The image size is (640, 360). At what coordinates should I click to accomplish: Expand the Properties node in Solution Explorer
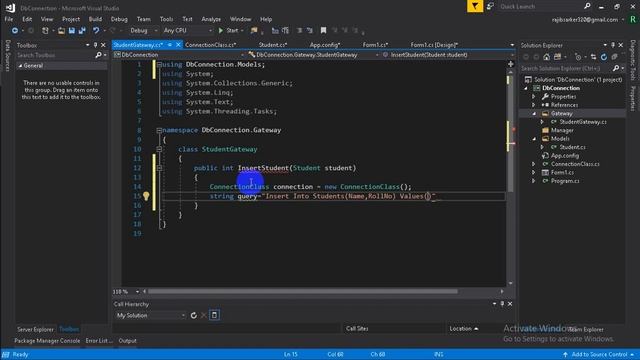pyautogui.click(x=533, y=97)
